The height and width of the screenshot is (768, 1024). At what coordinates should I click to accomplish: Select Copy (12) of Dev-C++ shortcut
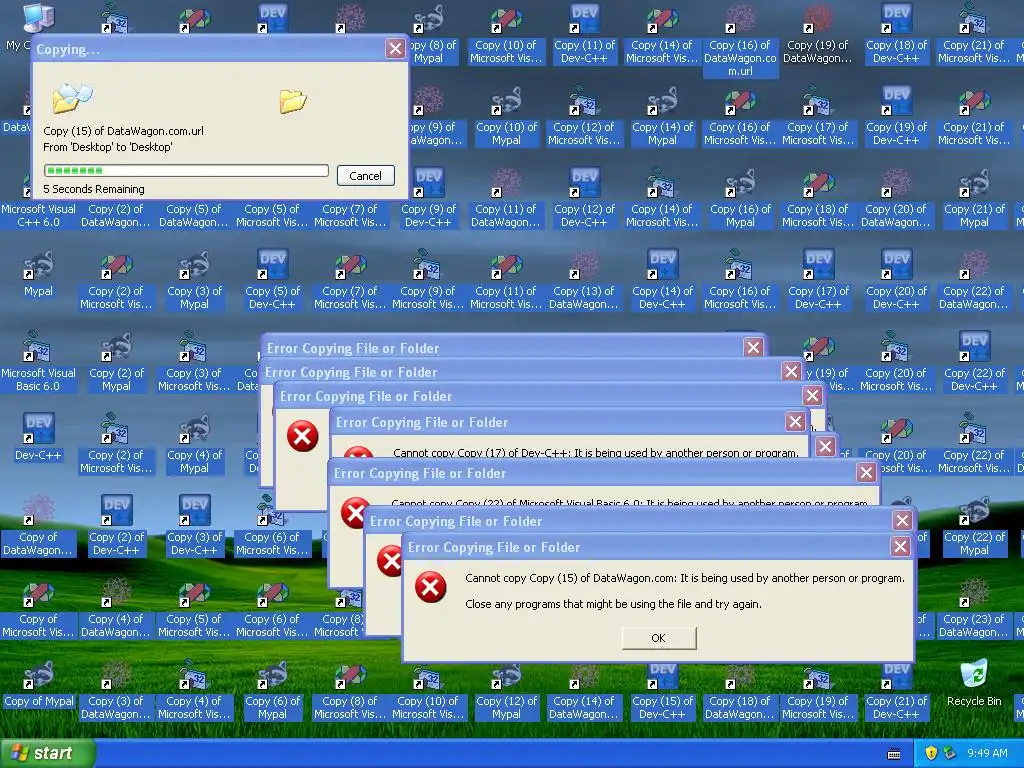[x=584, y=199]
